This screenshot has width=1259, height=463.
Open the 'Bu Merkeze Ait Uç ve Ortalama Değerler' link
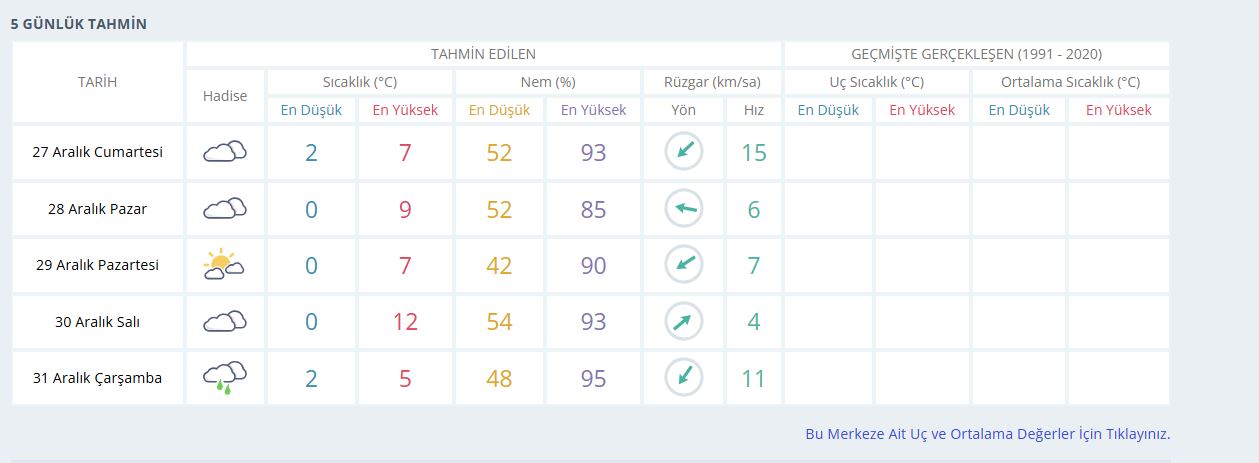point(987,434)
